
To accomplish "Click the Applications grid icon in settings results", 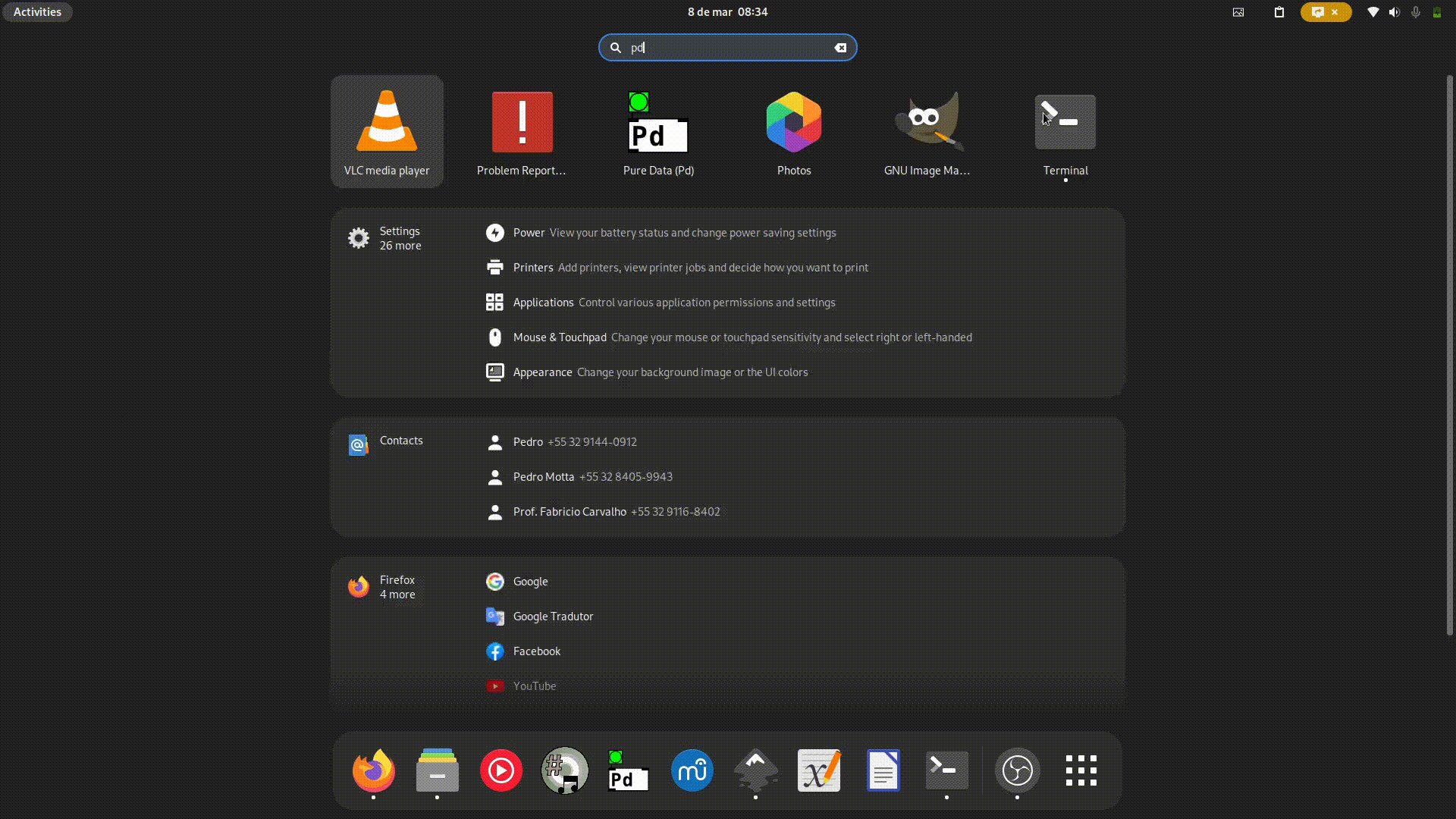I will [495, 303].
